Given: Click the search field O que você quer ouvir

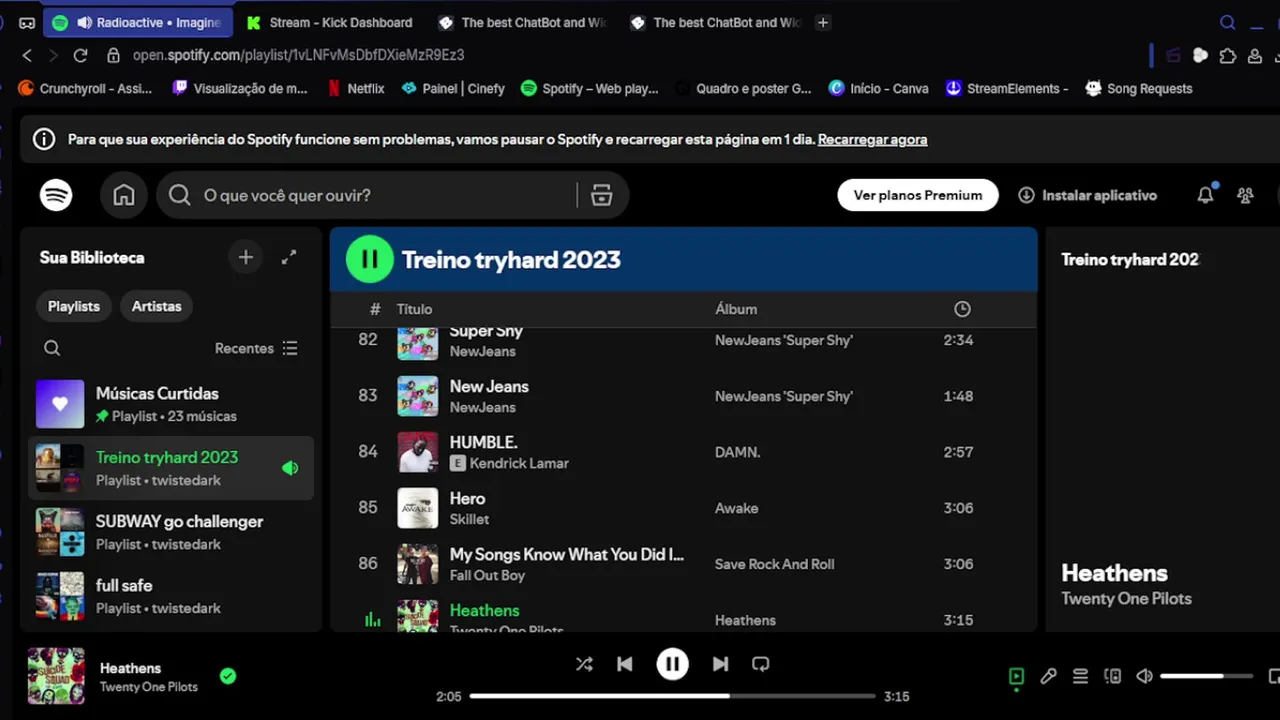Looking at the screenshot, I should [x=385, y=195].
